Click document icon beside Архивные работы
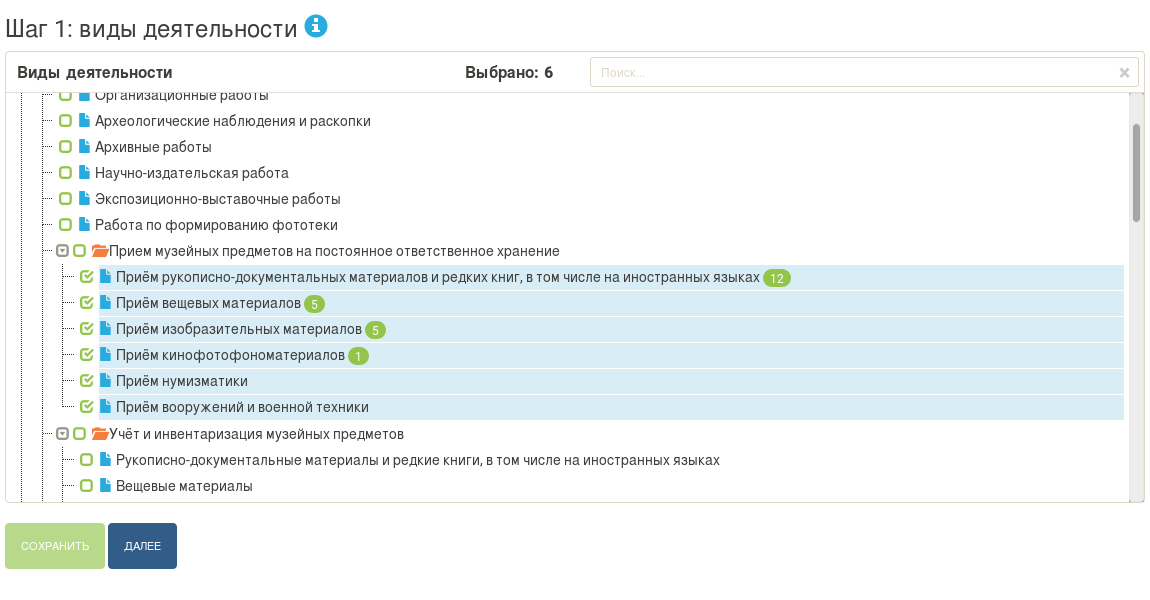 click(84, 147)
